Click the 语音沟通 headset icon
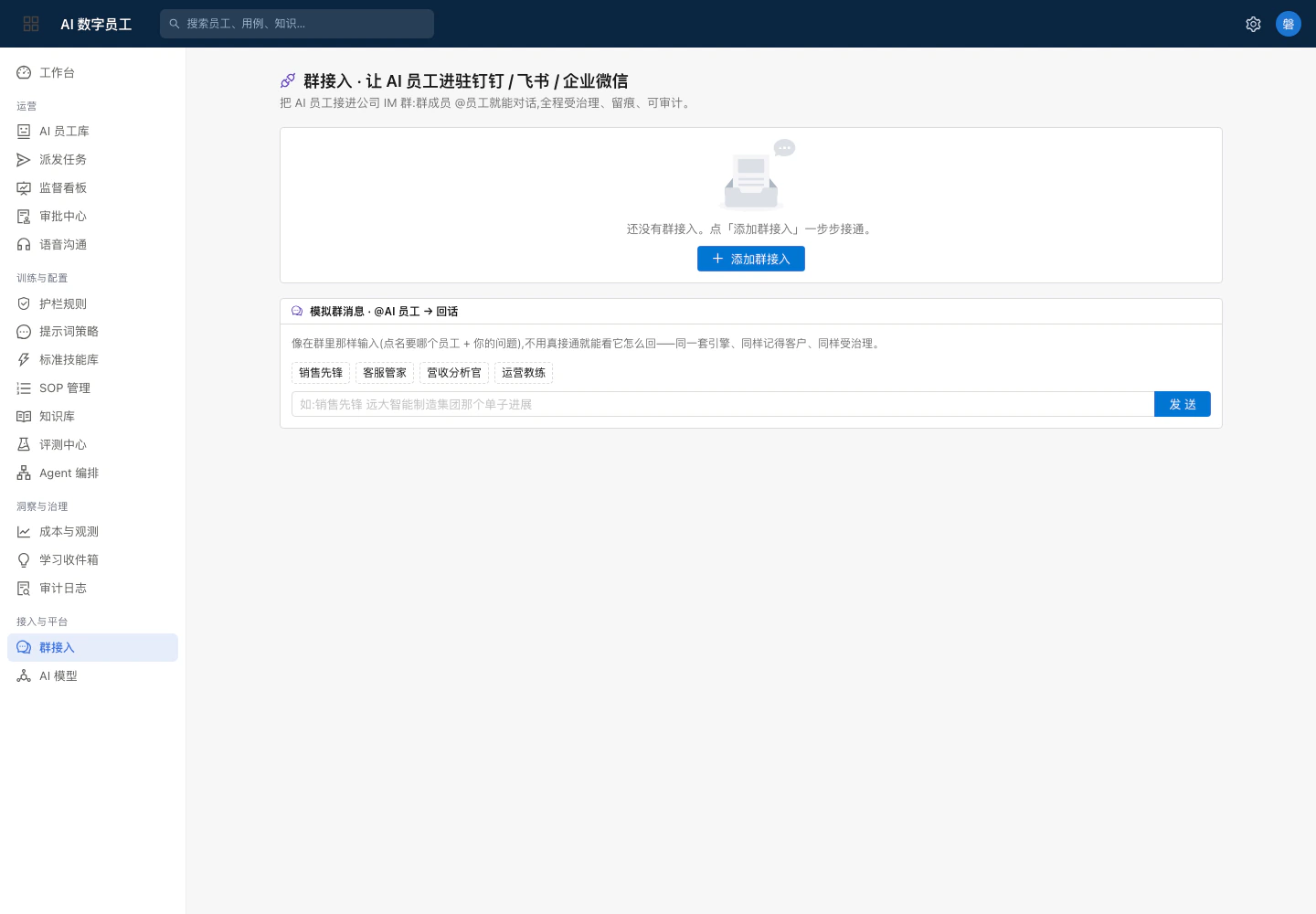Viewport: 1316px width, 914px height. tap(24, 245)
